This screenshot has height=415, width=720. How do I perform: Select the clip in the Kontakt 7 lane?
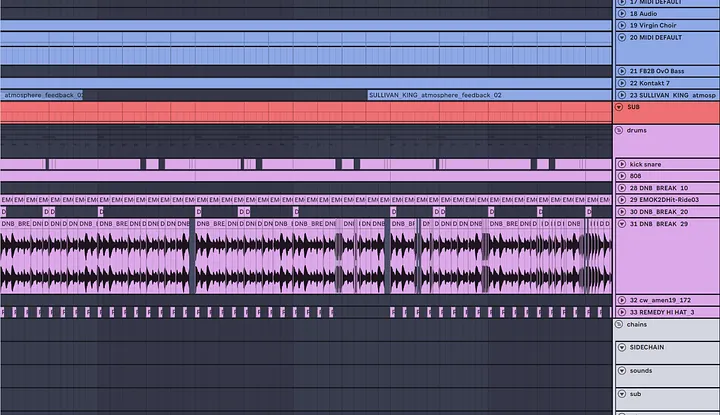(306, 83)
